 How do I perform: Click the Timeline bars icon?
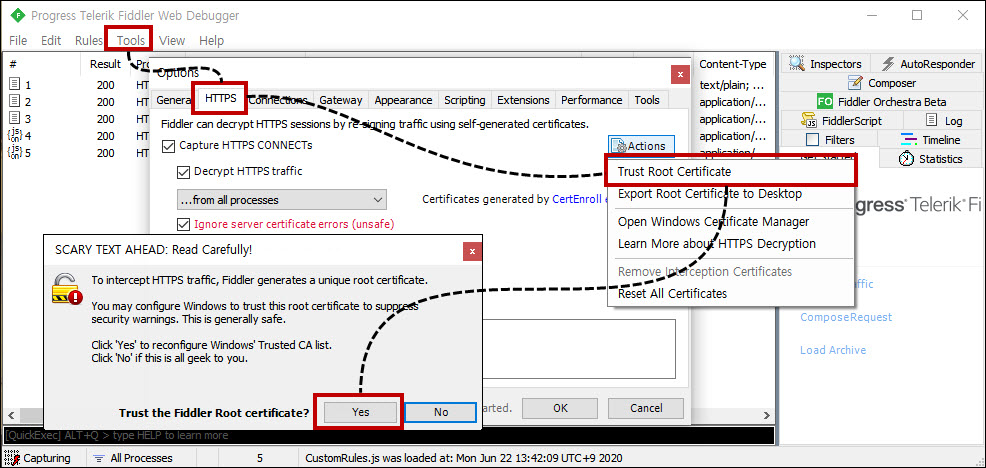[909, 140]
